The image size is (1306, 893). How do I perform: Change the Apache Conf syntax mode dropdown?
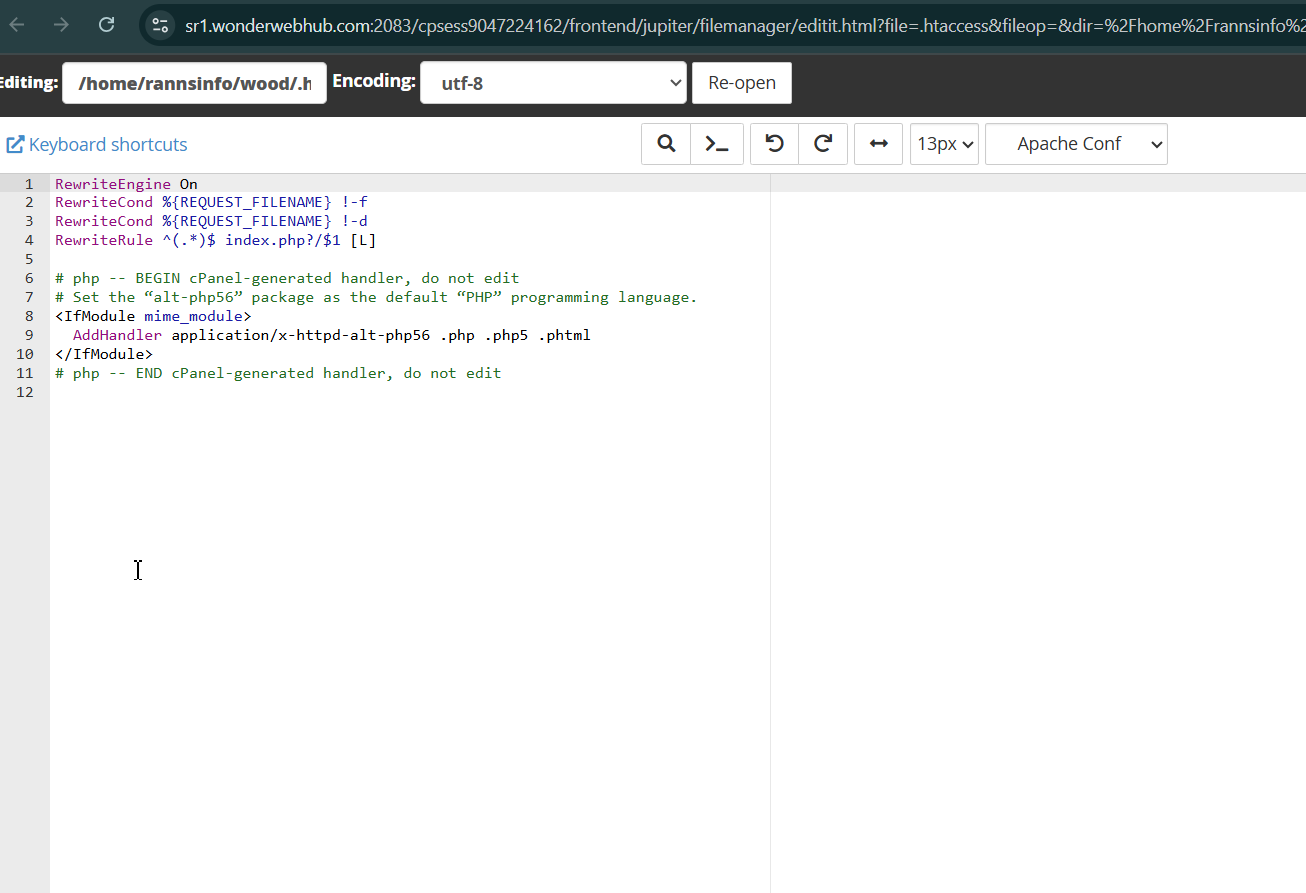pyautogui.click(x=1076, y=144)
